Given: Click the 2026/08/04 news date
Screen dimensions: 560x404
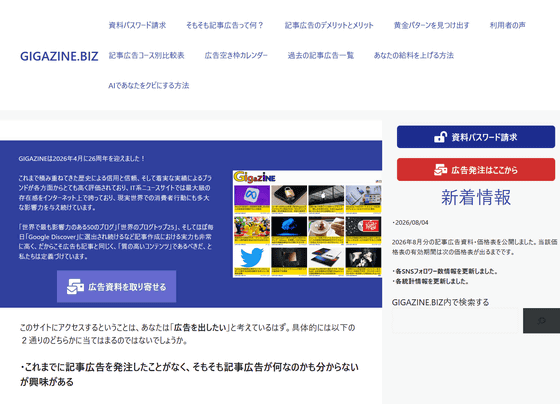Looking at the screenshot, I should tap(410, 223).
